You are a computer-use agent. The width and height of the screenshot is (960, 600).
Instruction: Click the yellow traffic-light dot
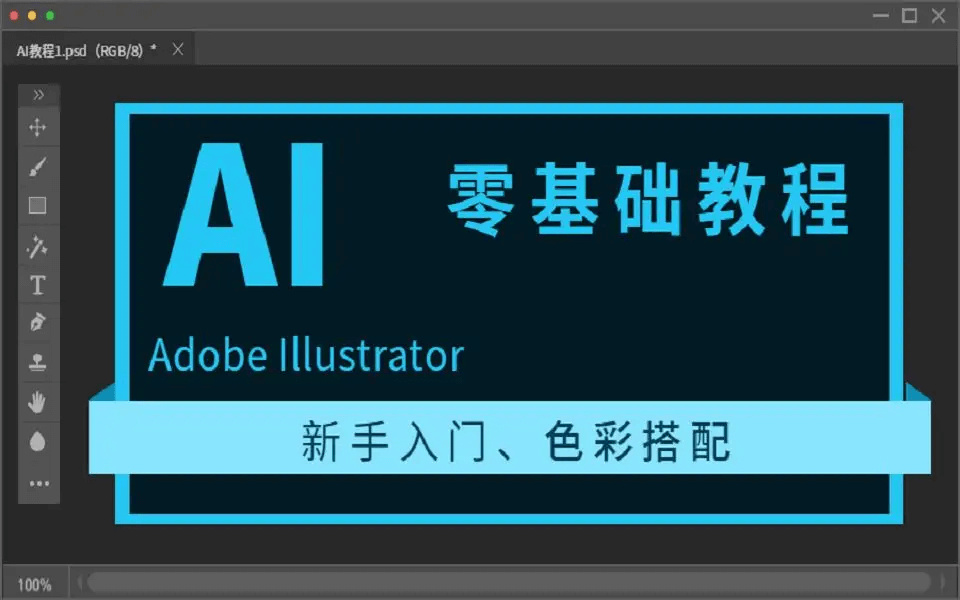32,15
